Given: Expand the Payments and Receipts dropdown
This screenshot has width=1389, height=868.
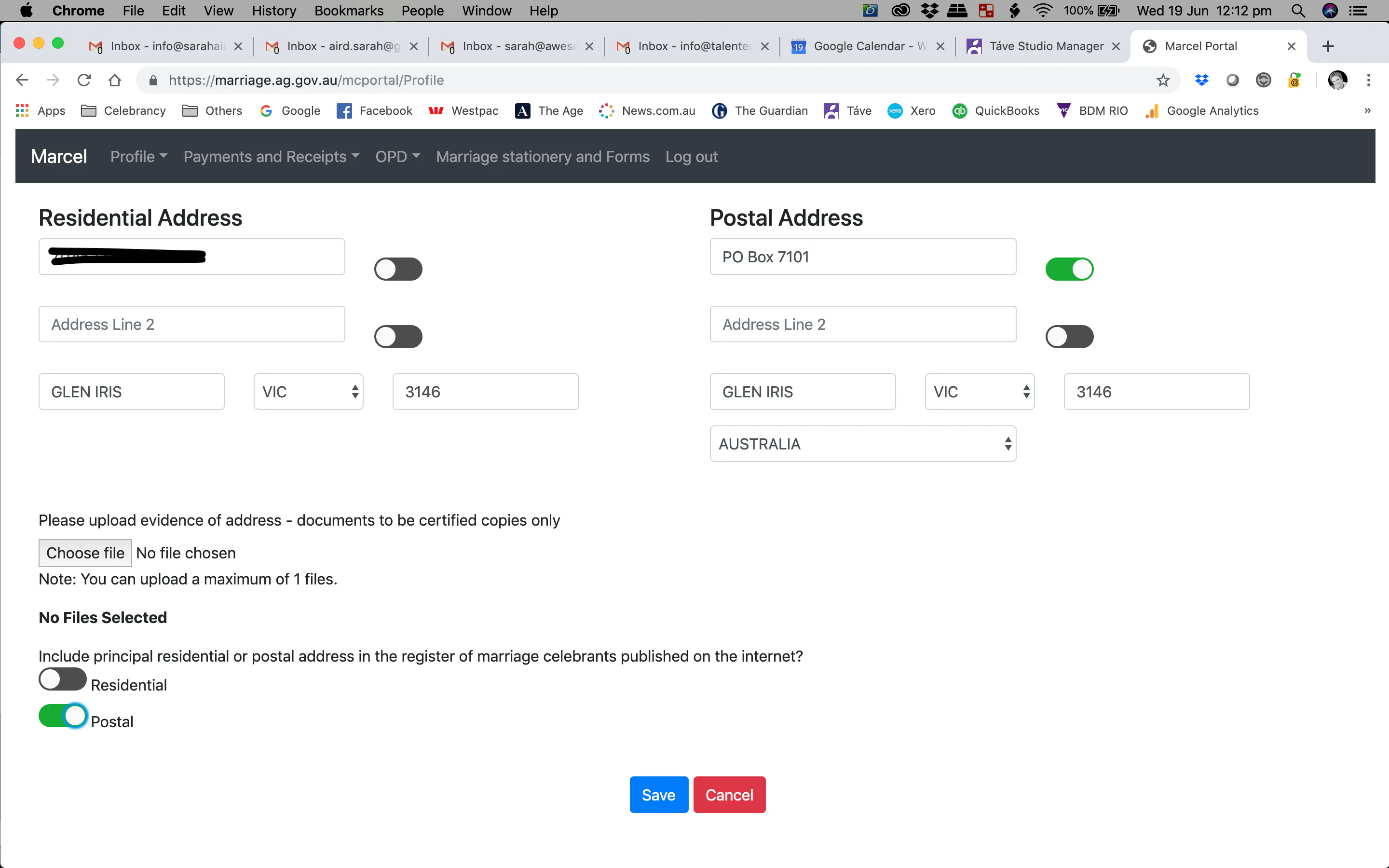Looking at the screenshot, I should click(x=271, y=157).
